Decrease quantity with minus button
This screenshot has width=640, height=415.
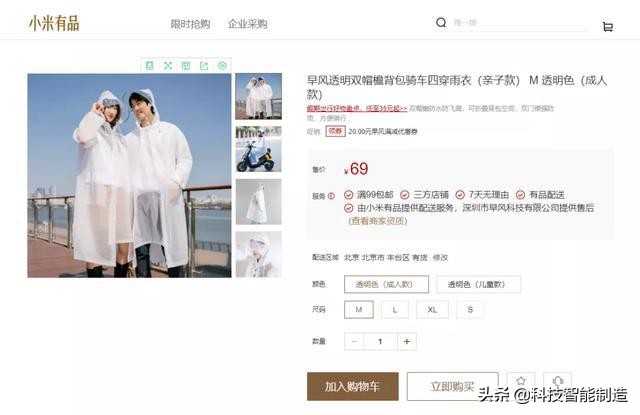tap(354, 342)
